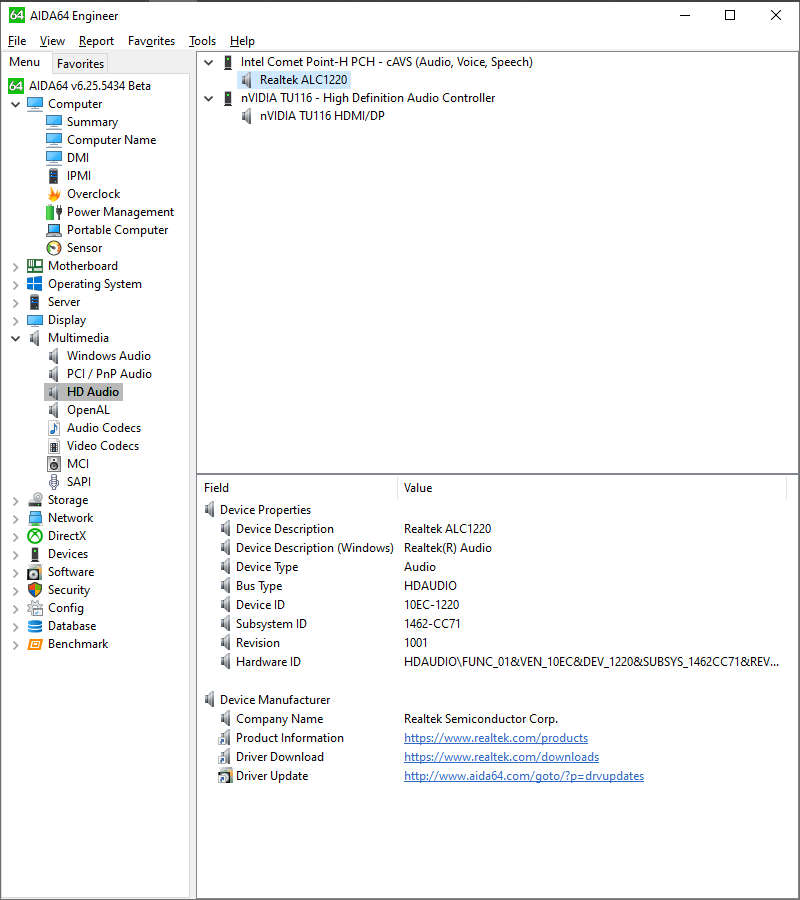The image size is (800, 900).
Task: Expand the Operating System node
Action: point(15,285)
